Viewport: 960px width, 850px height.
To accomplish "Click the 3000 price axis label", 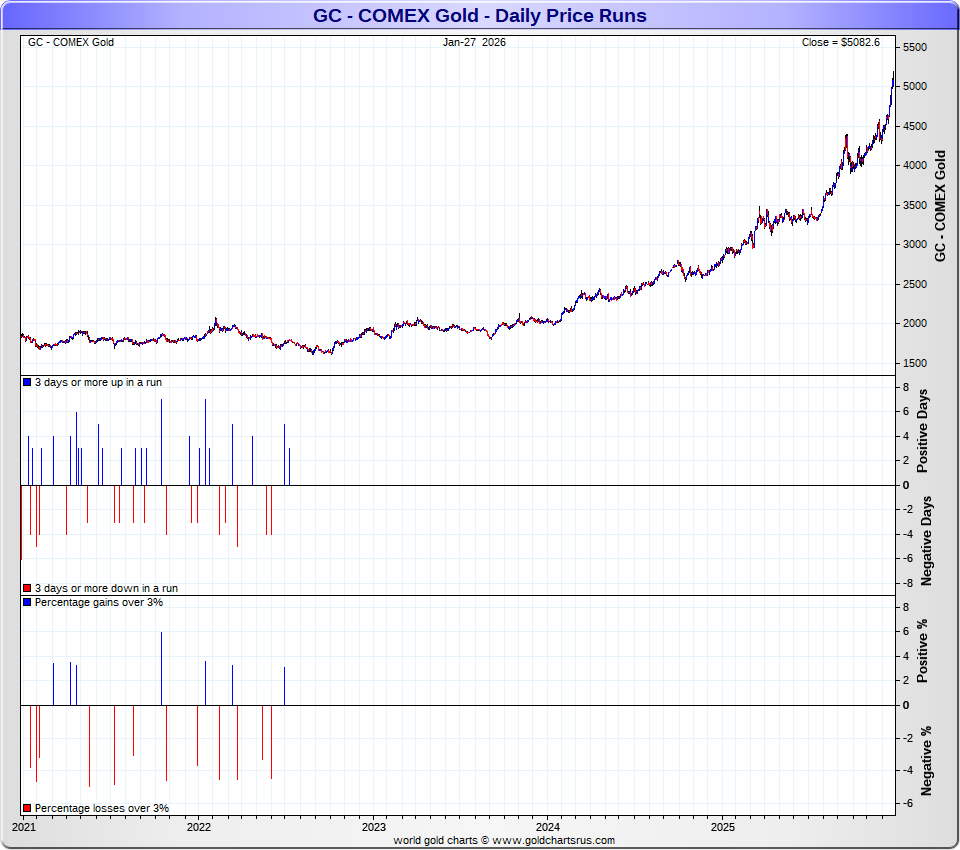I will (x=915, y=244).
